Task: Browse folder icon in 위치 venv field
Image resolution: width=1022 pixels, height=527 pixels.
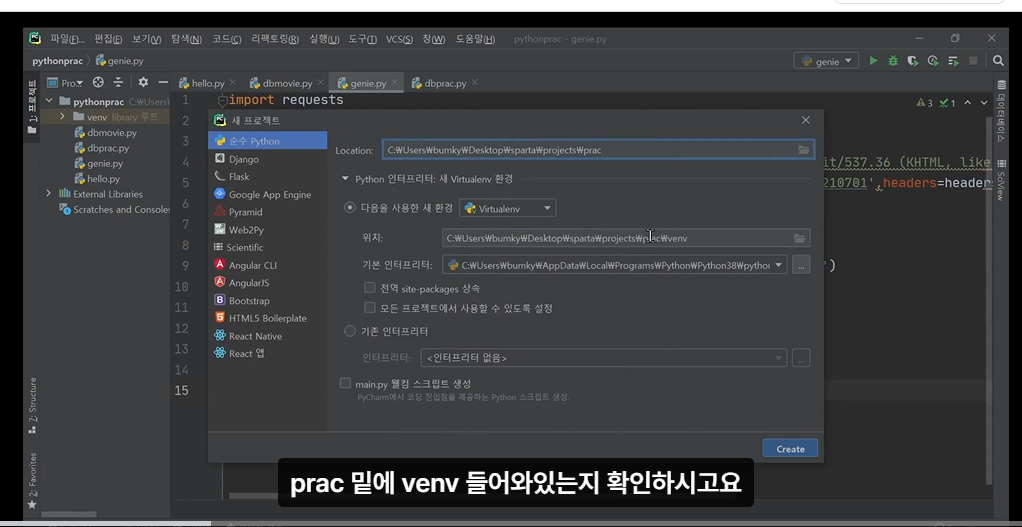Action: [800, 238]
